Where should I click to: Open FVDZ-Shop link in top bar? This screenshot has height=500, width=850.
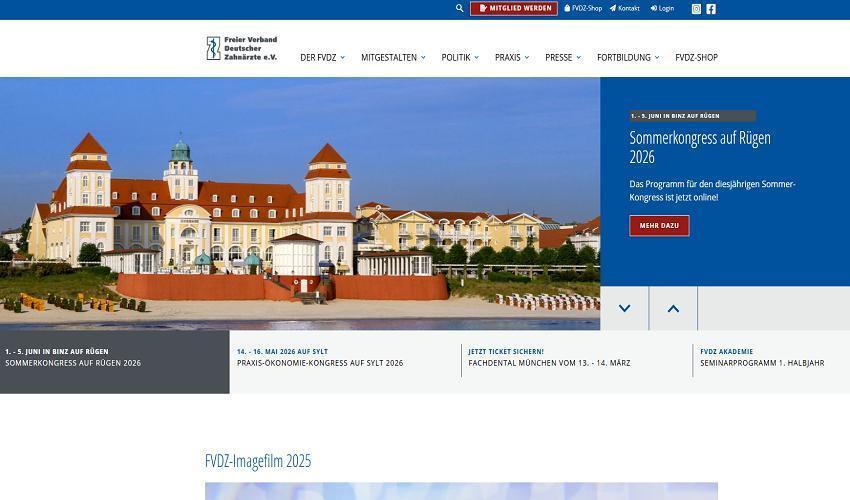coord(583,9)
